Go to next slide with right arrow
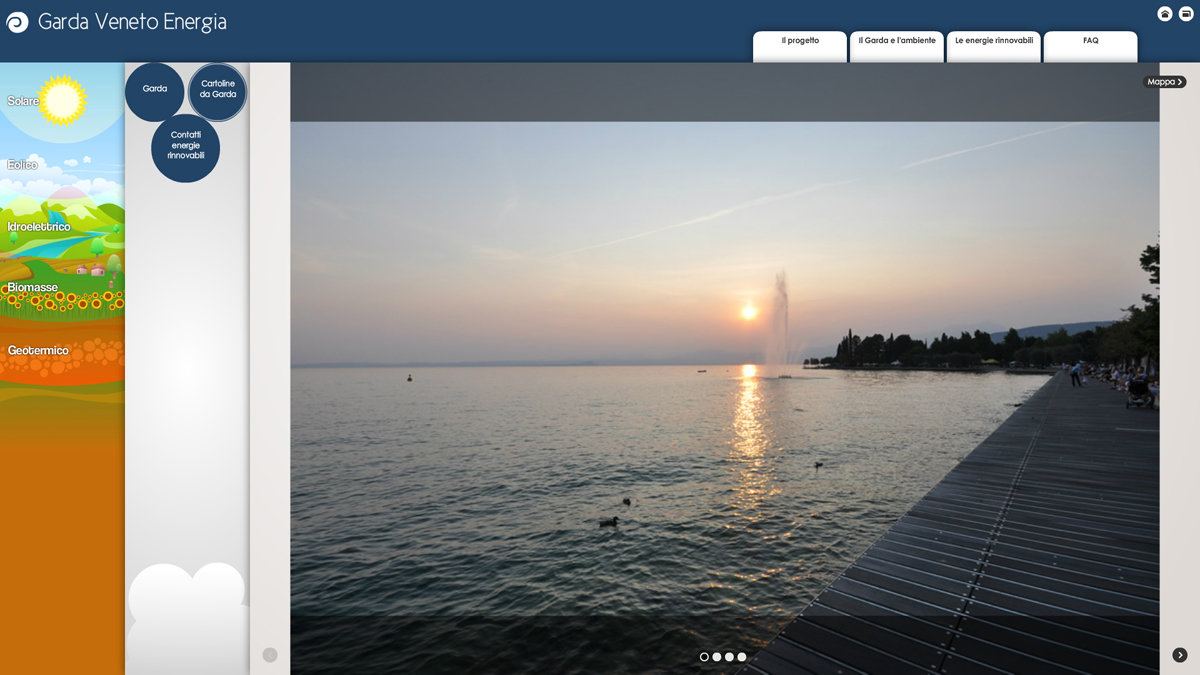This screenshot has height=675, width=1200. pyautogui.click(x=1180, y=655)
